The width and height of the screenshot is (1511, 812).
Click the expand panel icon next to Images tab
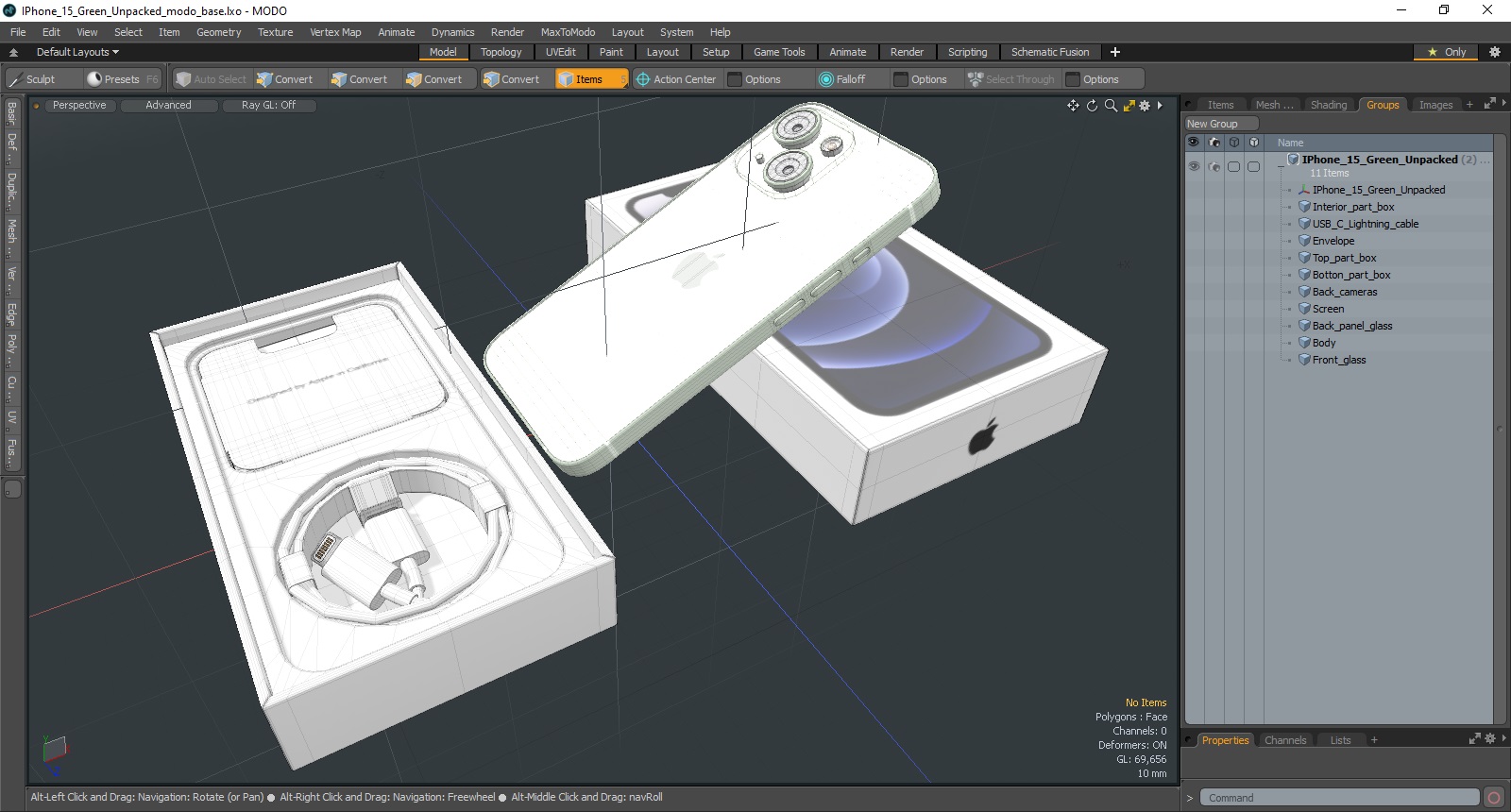(1489, 104)
